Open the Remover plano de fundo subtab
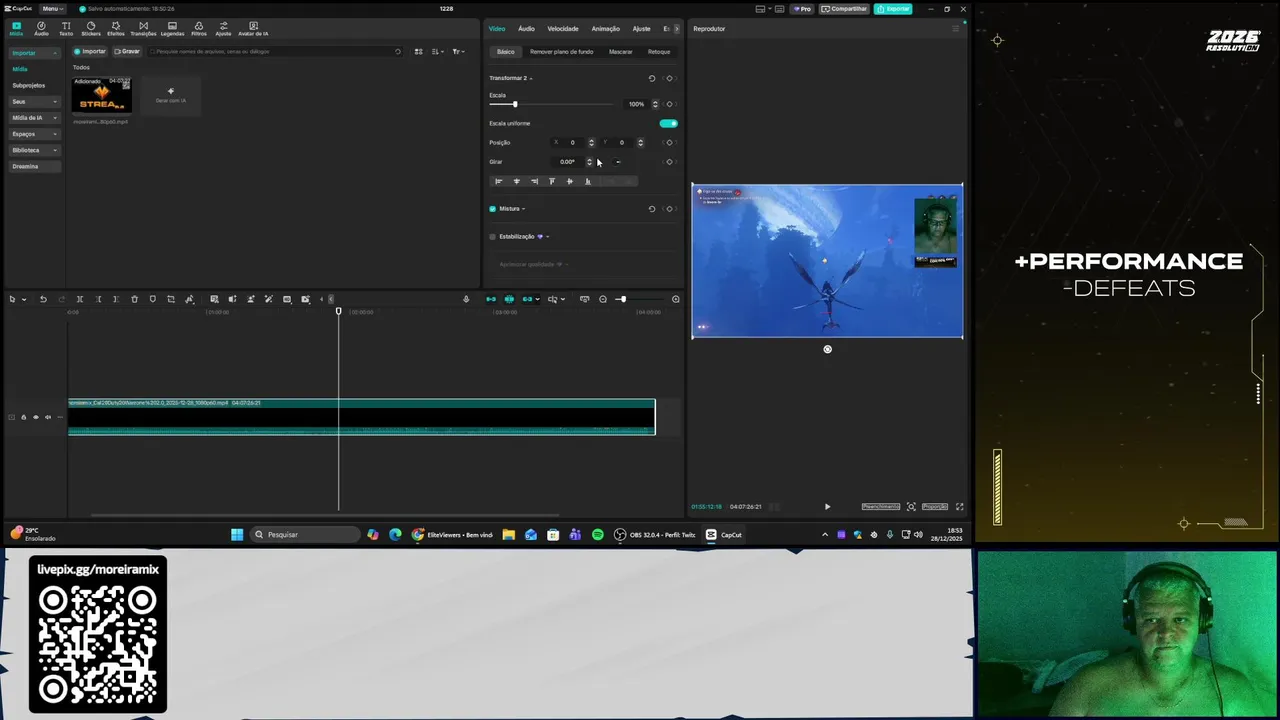Screen dimensions: 1280x720 tap(562, 52)
